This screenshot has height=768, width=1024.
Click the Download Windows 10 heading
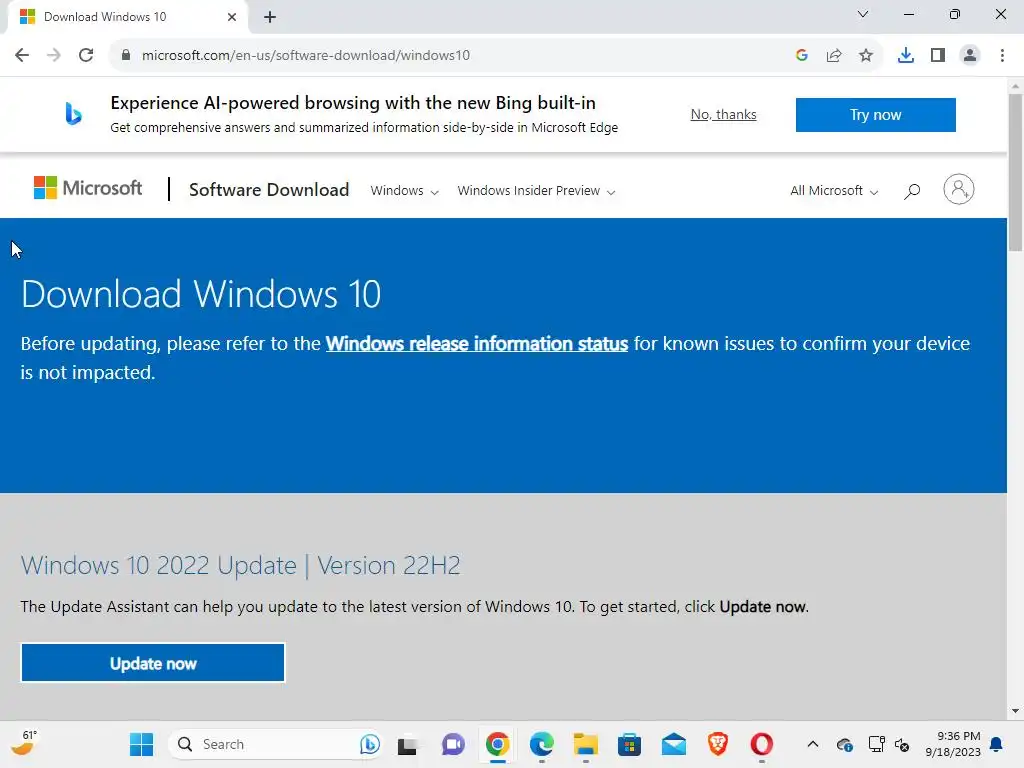point(201,294)
